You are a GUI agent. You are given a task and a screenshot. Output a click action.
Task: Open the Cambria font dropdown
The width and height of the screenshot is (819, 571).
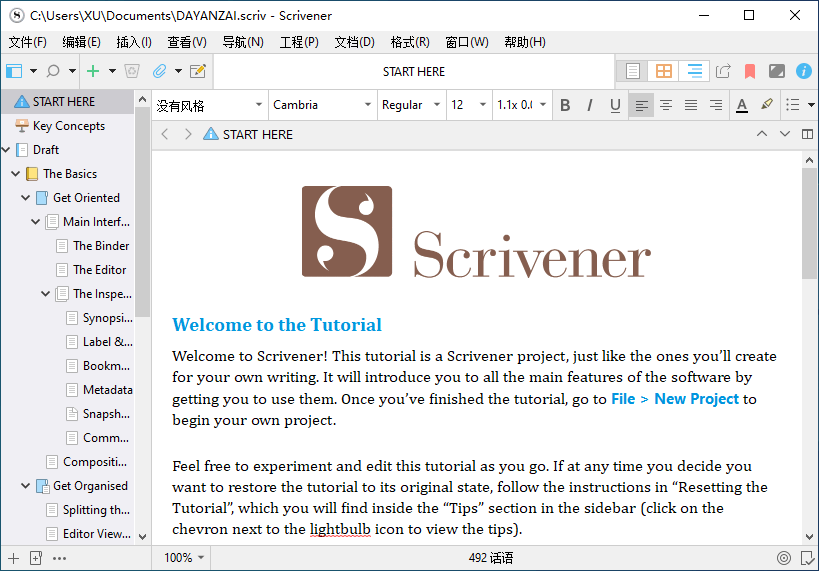(x=322, y=106)
